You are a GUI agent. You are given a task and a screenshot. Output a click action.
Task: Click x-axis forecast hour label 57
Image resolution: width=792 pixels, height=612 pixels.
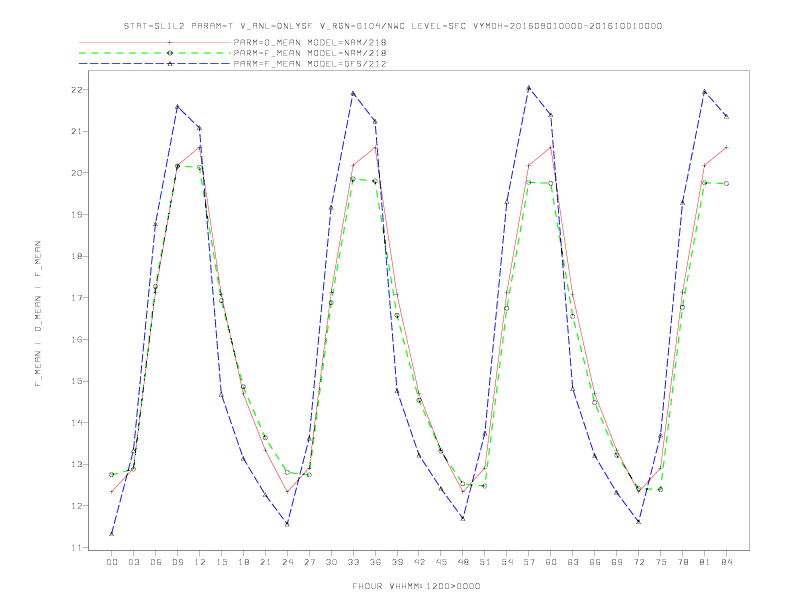pos(529,562)
